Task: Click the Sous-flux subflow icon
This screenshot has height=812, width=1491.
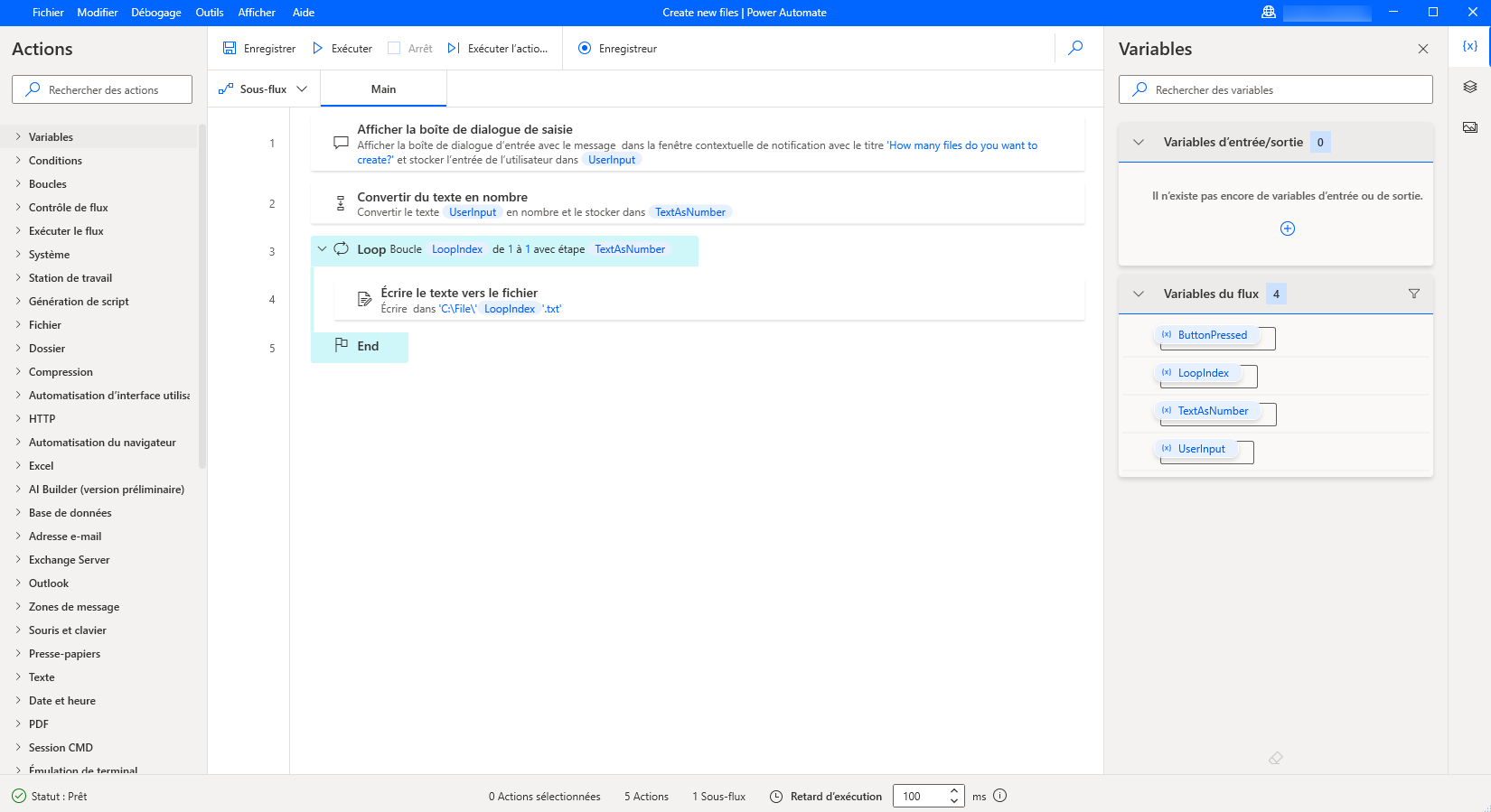Action: tap(226, 89)
